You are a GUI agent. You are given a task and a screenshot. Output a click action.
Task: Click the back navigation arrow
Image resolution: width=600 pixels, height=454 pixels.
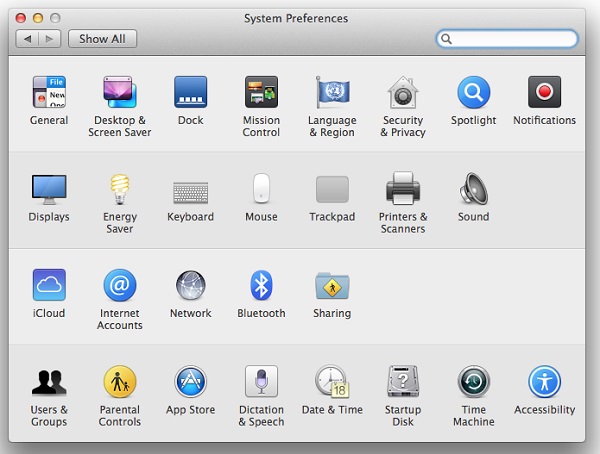click(28, 39)
